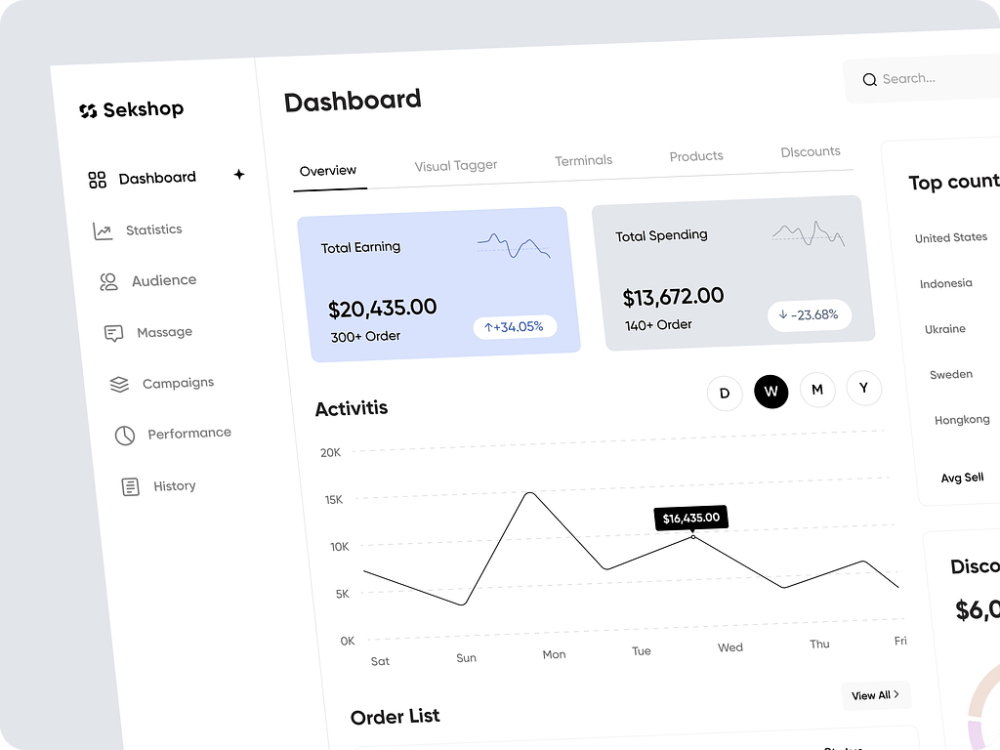Click the Sekshop logo icon
Viewport: 1000px width, 750px height.
88,111
